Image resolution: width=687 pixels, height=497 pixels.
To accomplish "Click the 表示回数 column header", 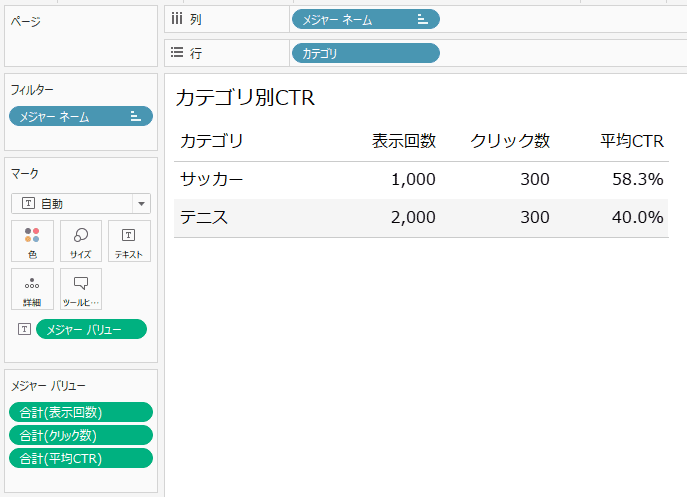I will tap(404, 141).
